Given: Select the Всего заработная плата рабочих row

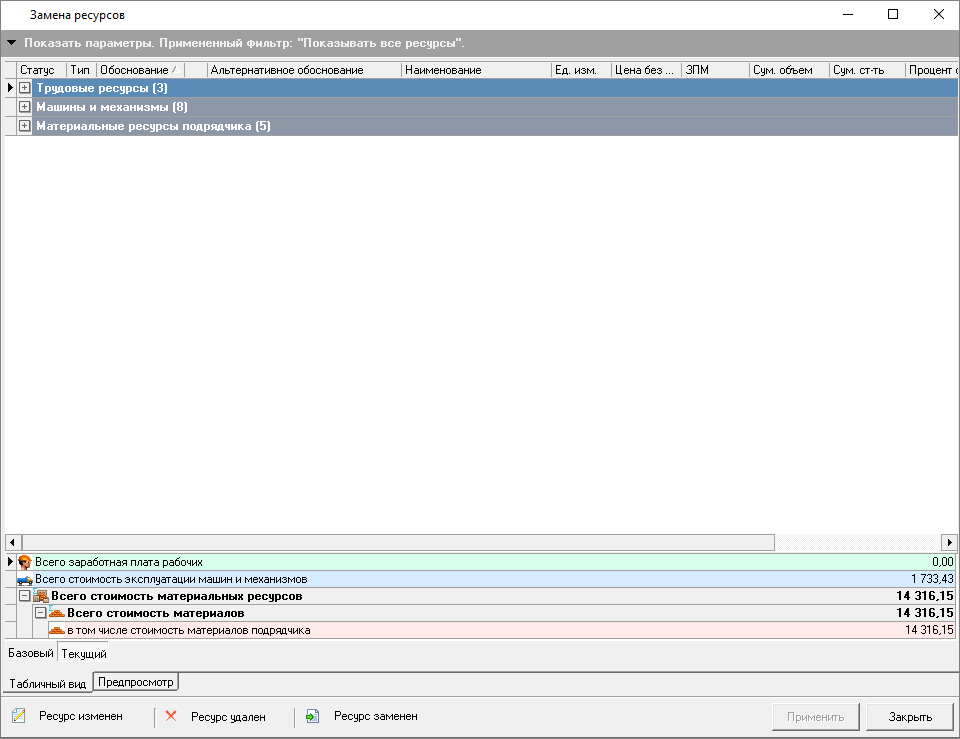Looking at the screenshot, I should [486, 562].
